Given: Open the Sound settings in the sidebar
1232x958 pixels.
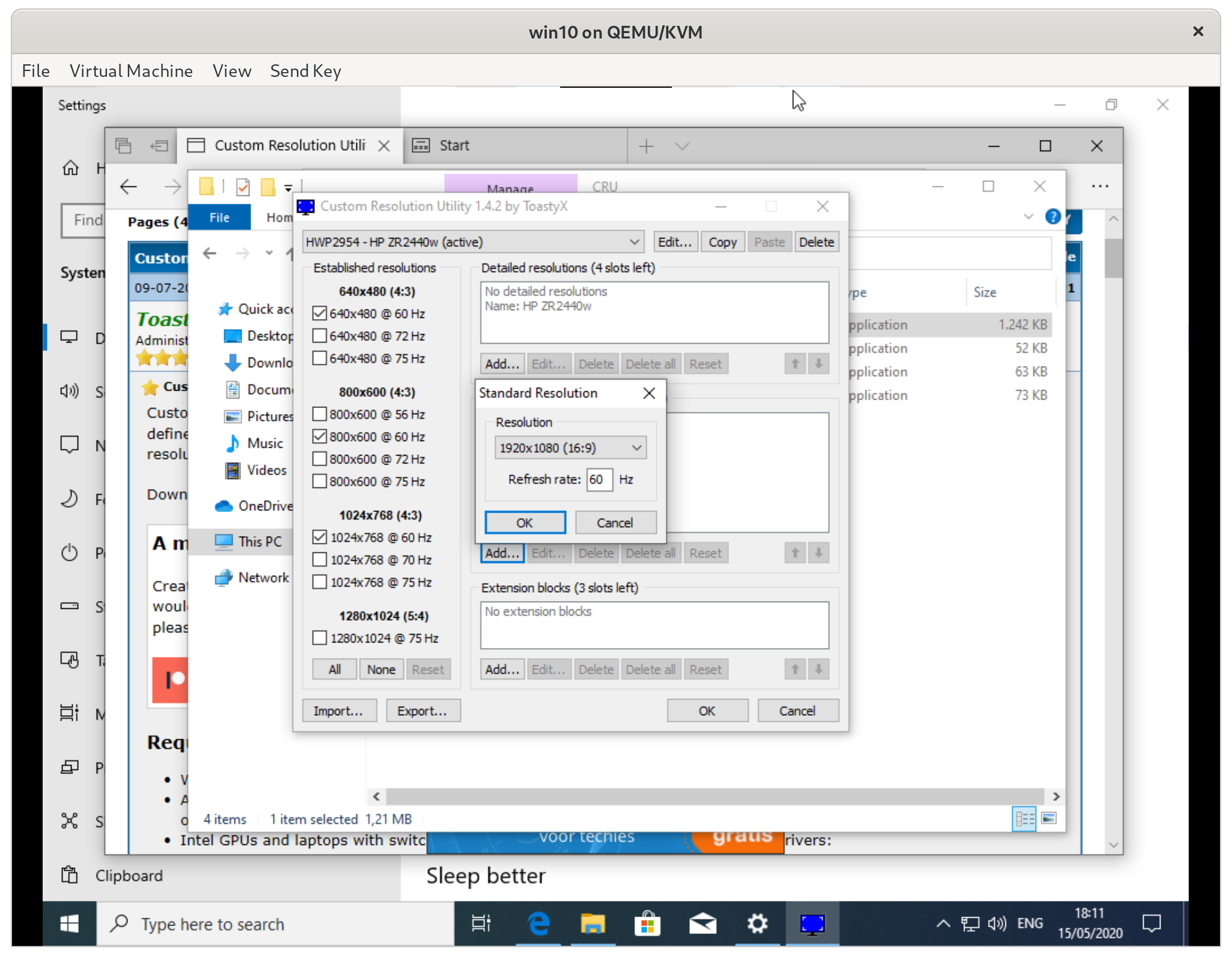Looking at the screenshot, I should [69, 391].
